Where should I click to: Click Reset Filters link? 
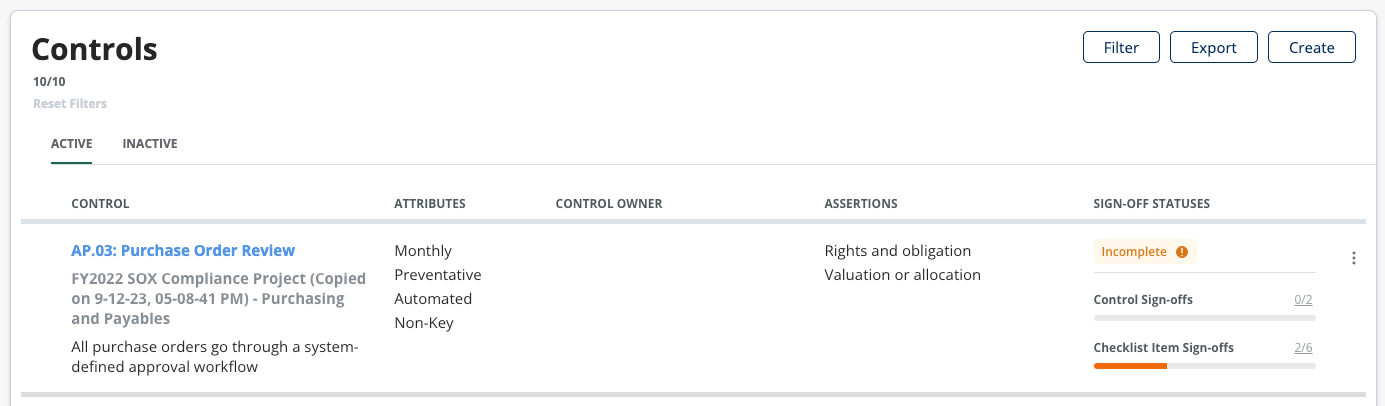pyautogui.click(x=70, y=104)
